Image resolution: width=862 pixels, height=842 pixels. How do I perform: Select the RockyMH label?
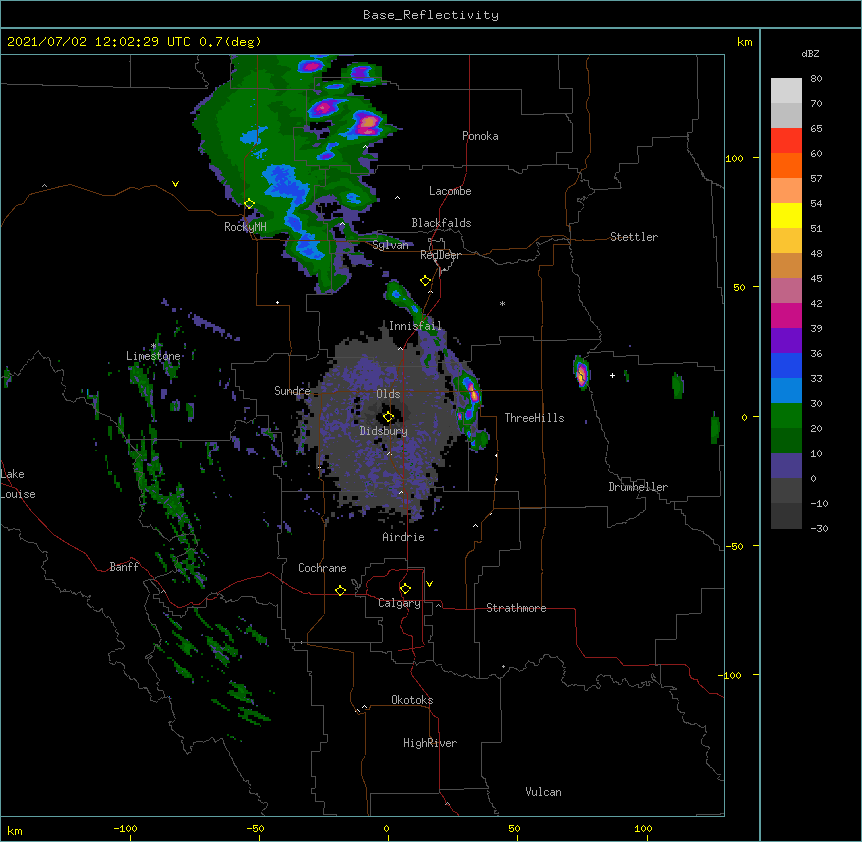point(245,227)
